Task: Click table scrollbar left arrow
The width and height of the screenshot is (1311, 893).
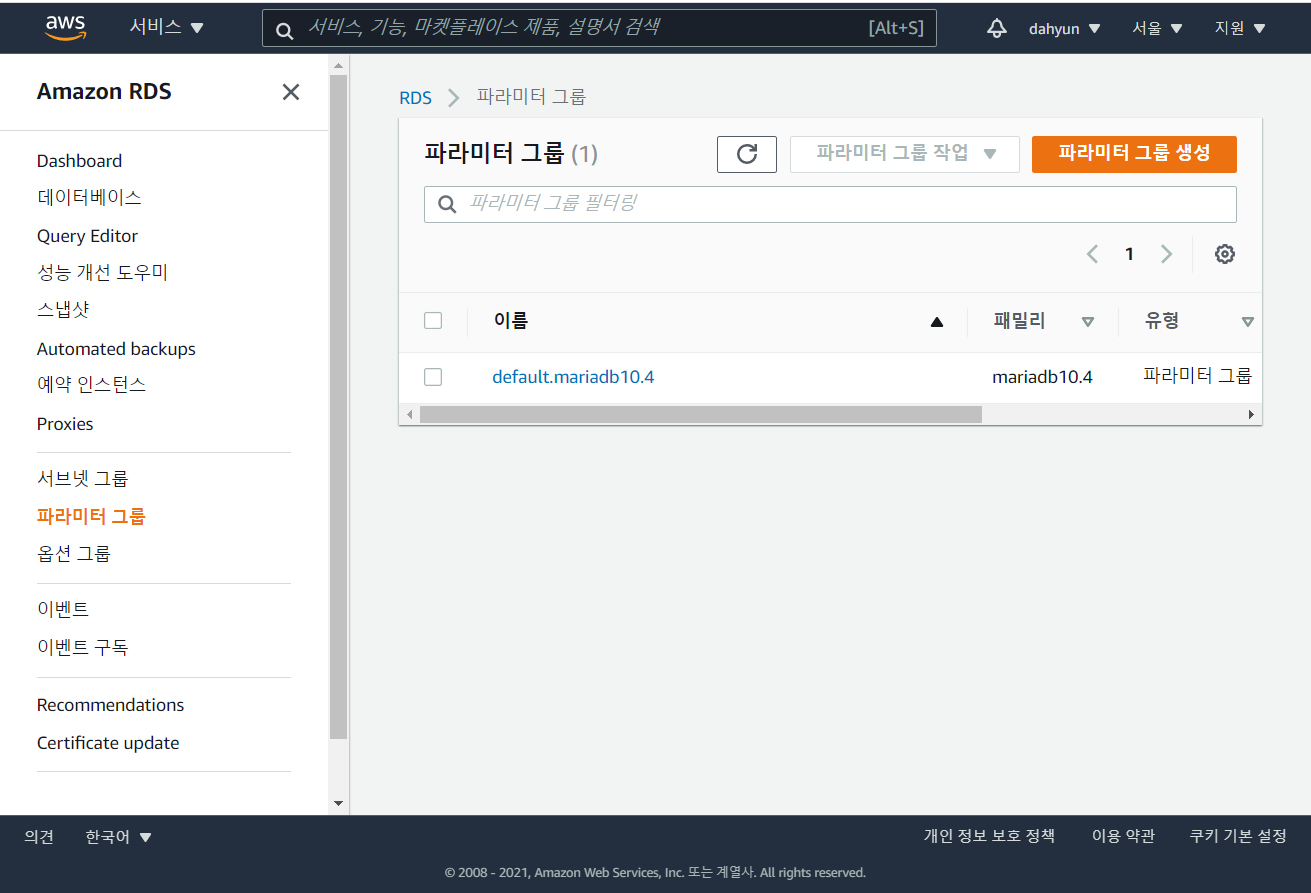Action: pyautogui.click(x=408, y=414)
